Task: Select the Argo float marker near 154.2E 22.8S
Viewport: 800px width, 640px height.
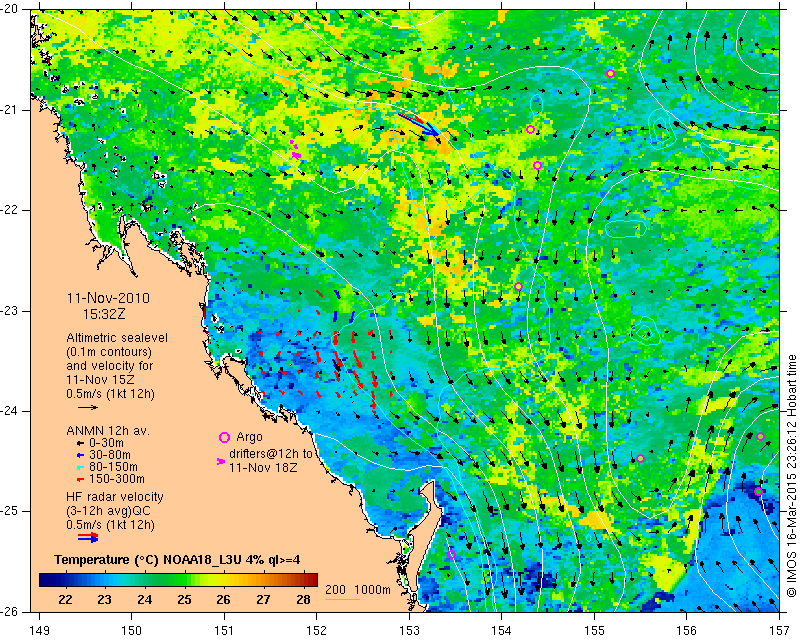Action: (518, 286)
